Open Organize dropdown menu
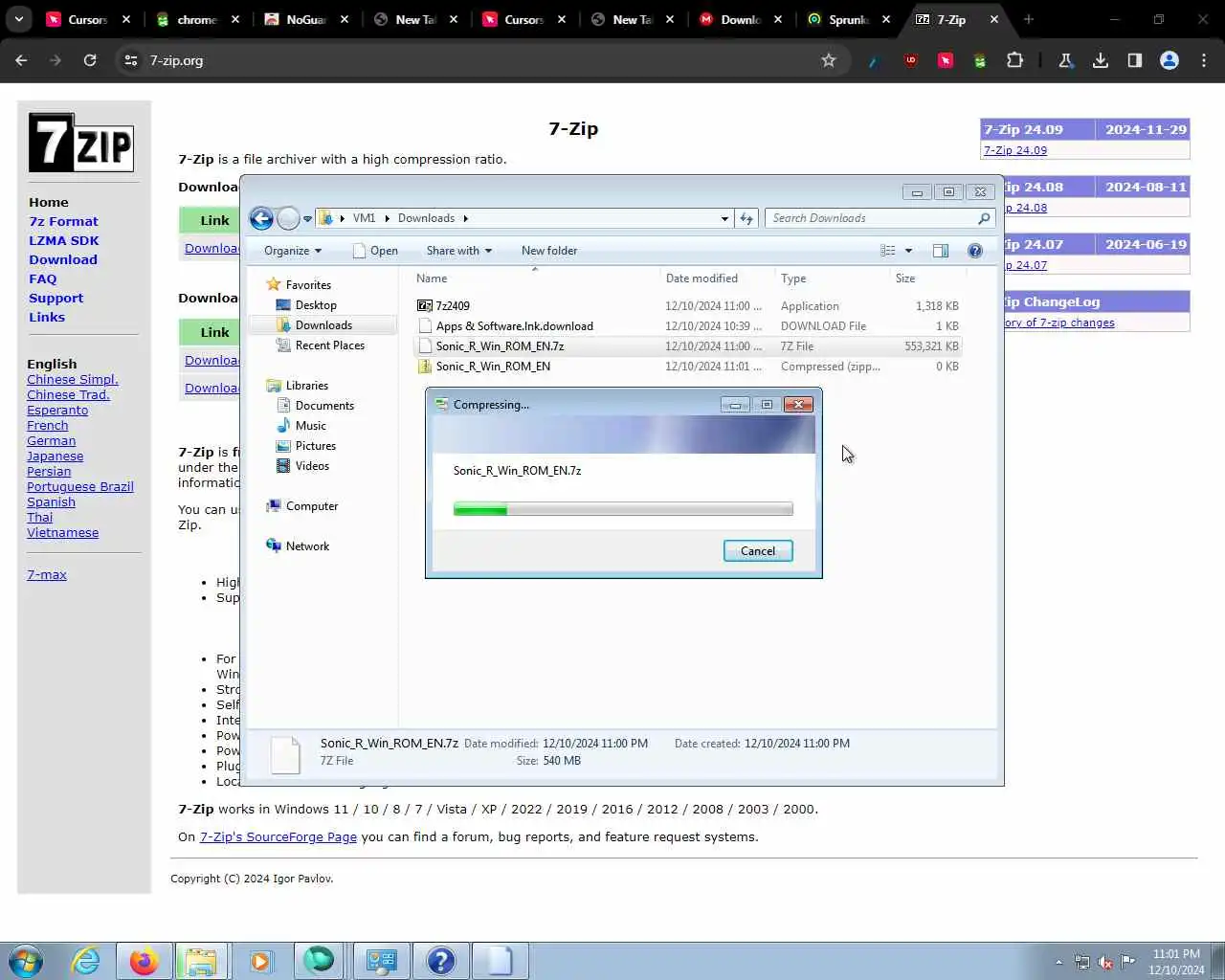This screenshot has width=1225, height=980. pyautogui.click(x=293, y=251)
